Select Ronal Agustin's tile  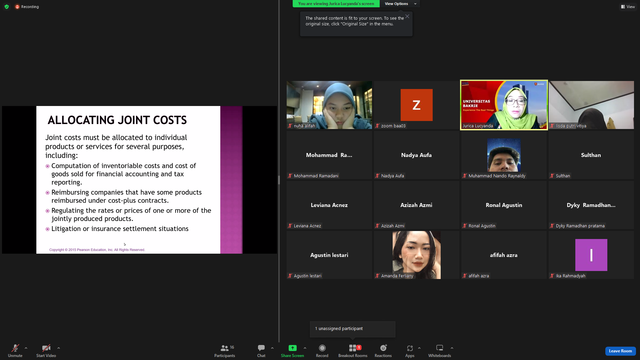504,205
